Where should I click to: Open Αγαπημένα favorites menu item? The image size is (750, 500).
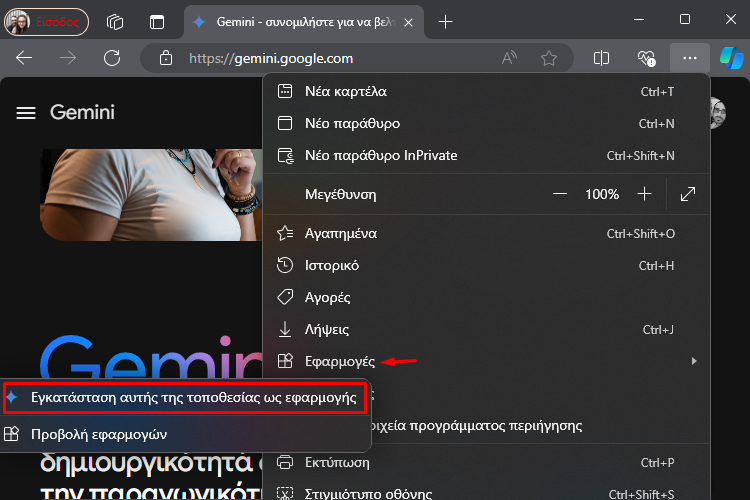486,233
